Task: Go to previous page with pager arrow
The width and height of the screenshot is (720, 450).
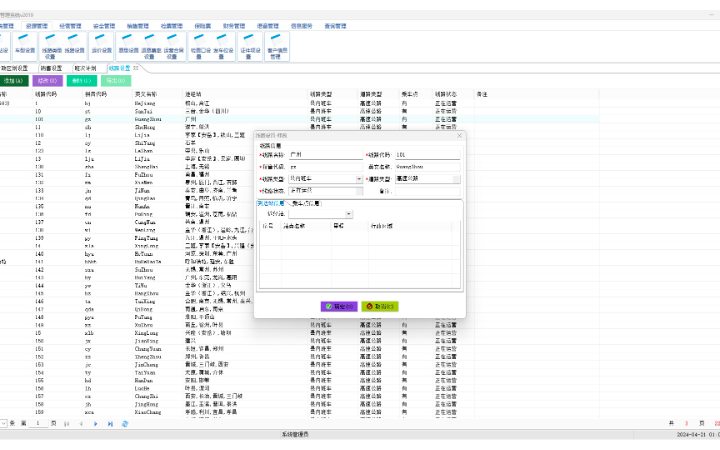Action: 81,424
